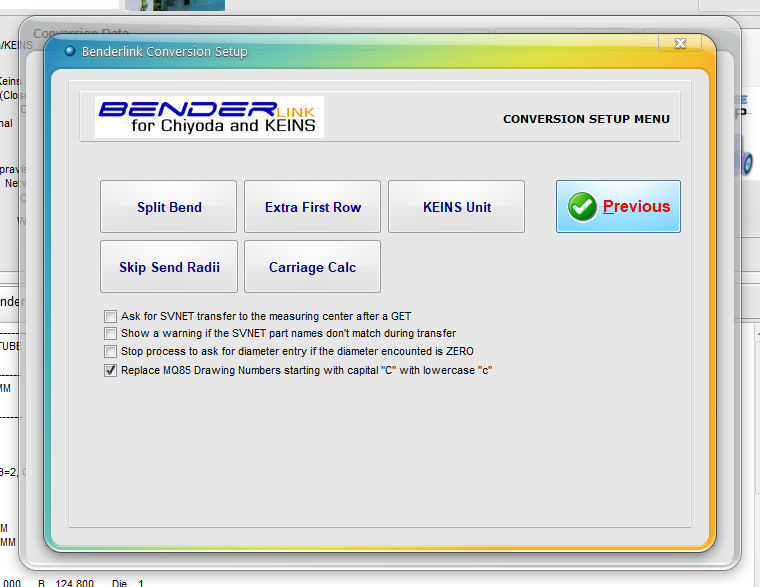Open Extra First Row settings
This screenshot has width=760, height=587.
[x=313, y=206]
